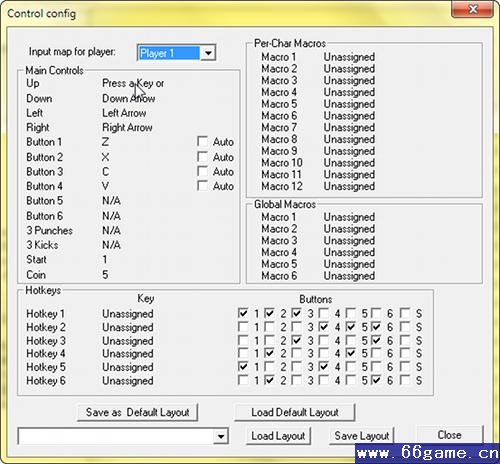Enable Auto for Button 3
The image size is (500, 464).
click(x=202, y=171)
